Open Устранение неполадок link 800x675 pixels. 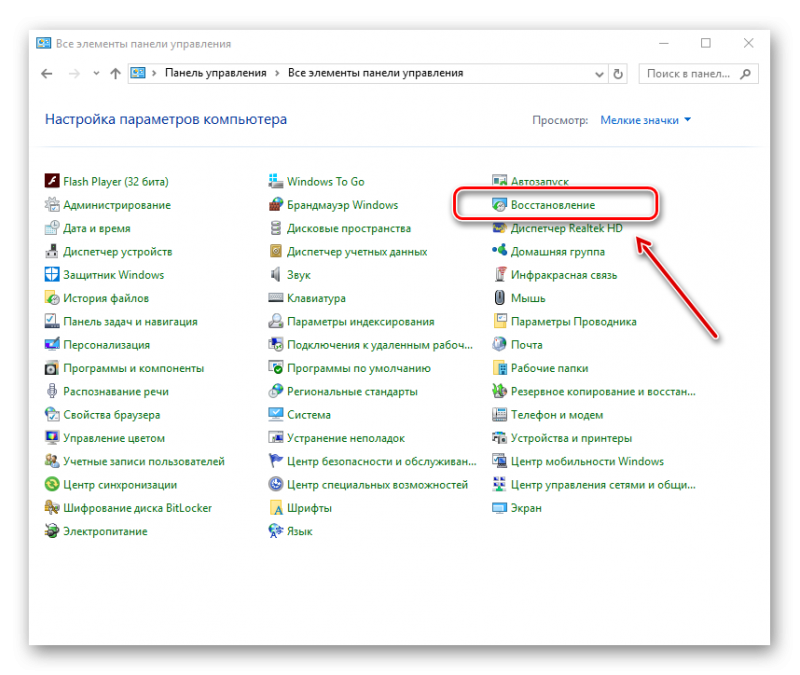[x=345, y=438]
